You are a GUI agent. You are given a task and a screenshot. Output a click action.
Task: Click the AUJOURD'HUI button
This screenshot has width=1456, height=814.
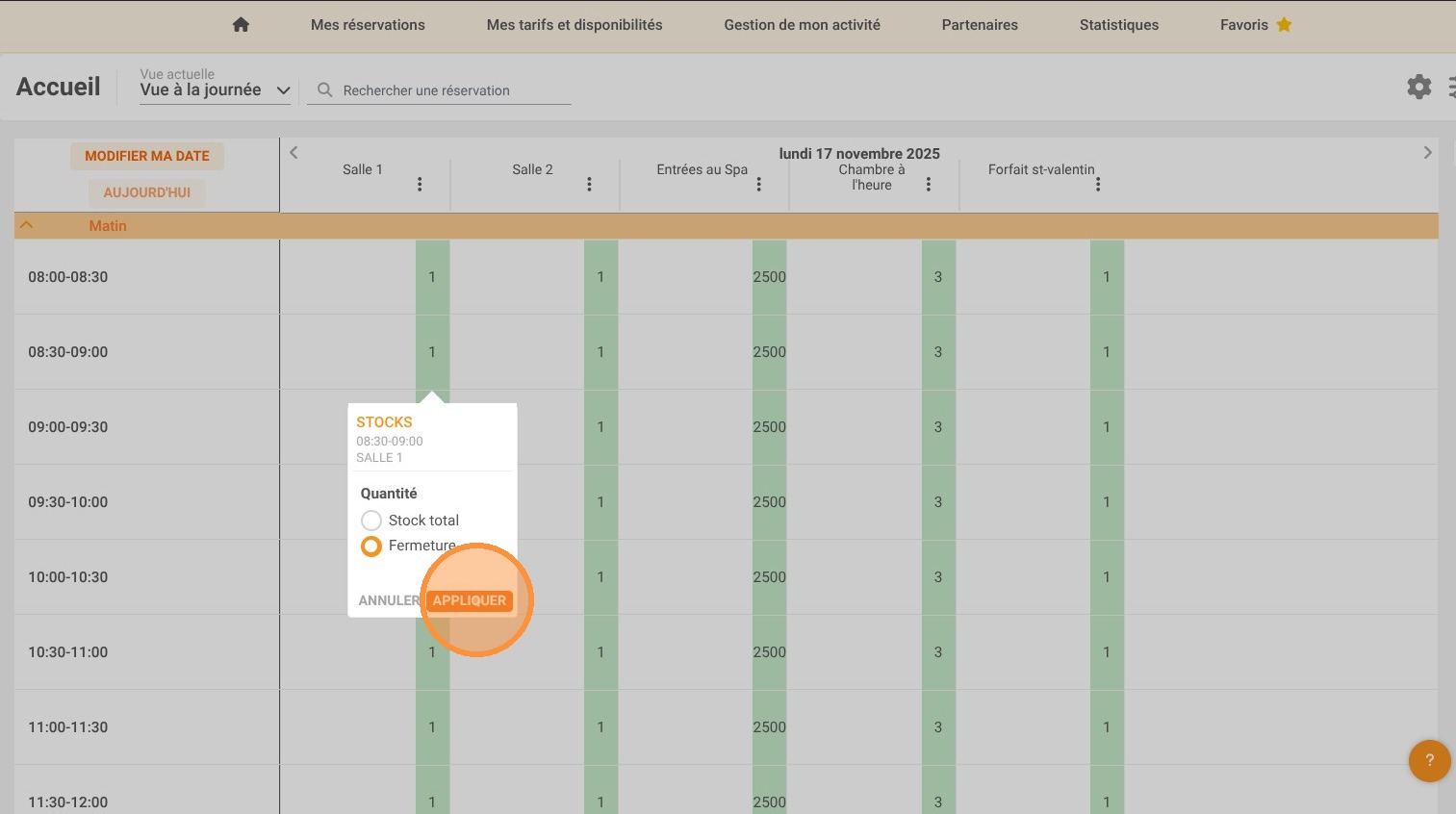[147, 192]
